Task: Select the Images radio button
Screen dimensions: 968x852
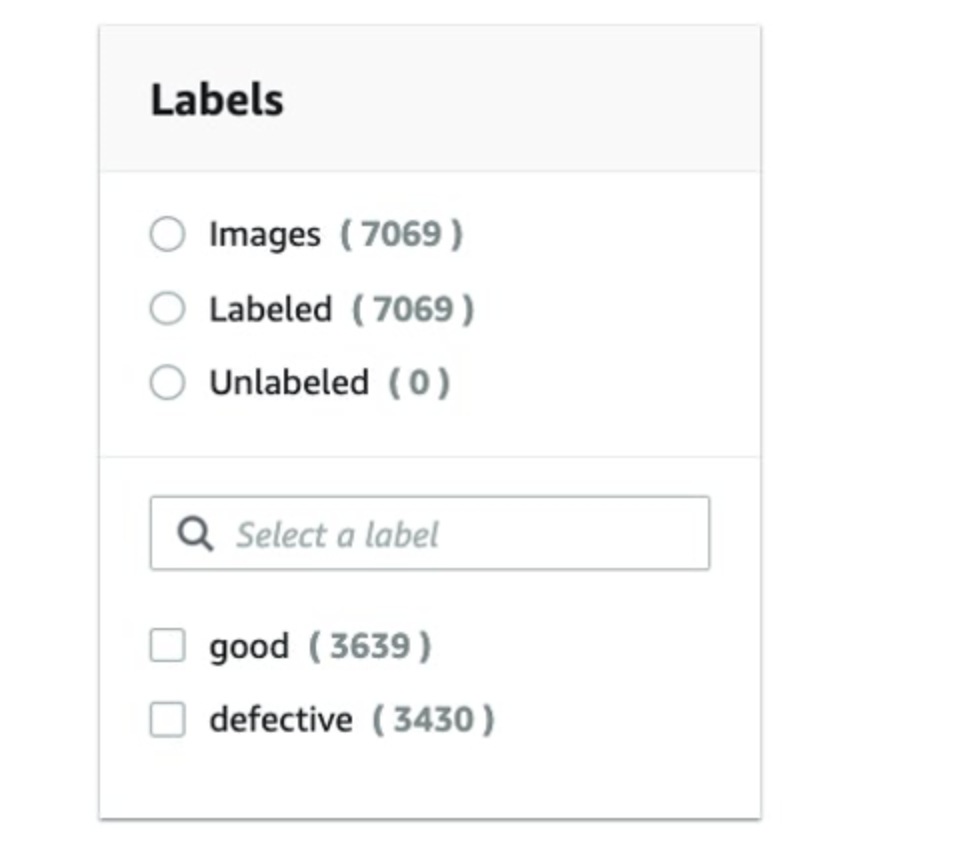Action: click(x=167, y=234)
